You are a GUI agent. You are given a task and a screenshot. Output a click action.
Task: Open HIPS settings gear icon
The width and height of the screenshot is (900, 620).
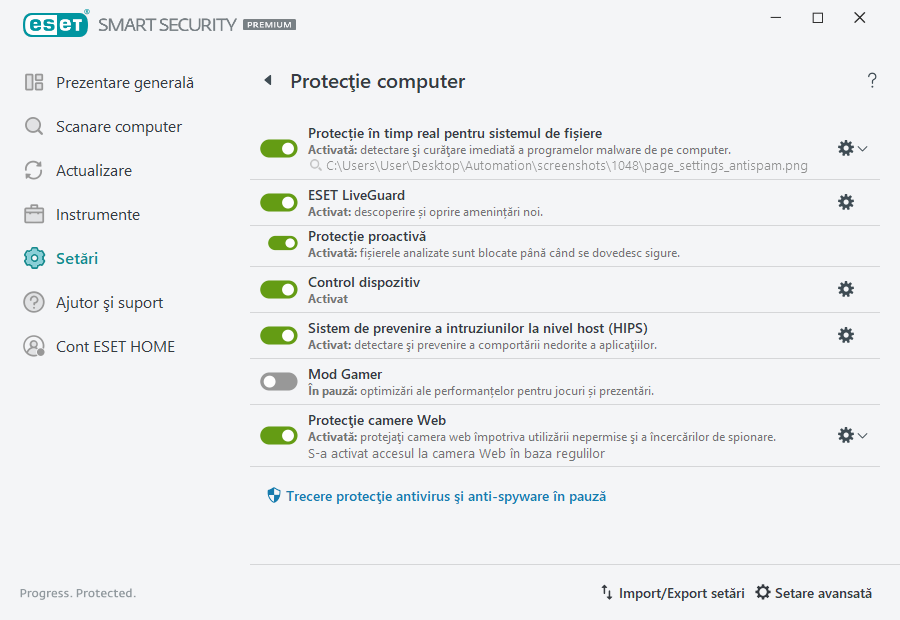pyautogui.click(x=846, y=335)
